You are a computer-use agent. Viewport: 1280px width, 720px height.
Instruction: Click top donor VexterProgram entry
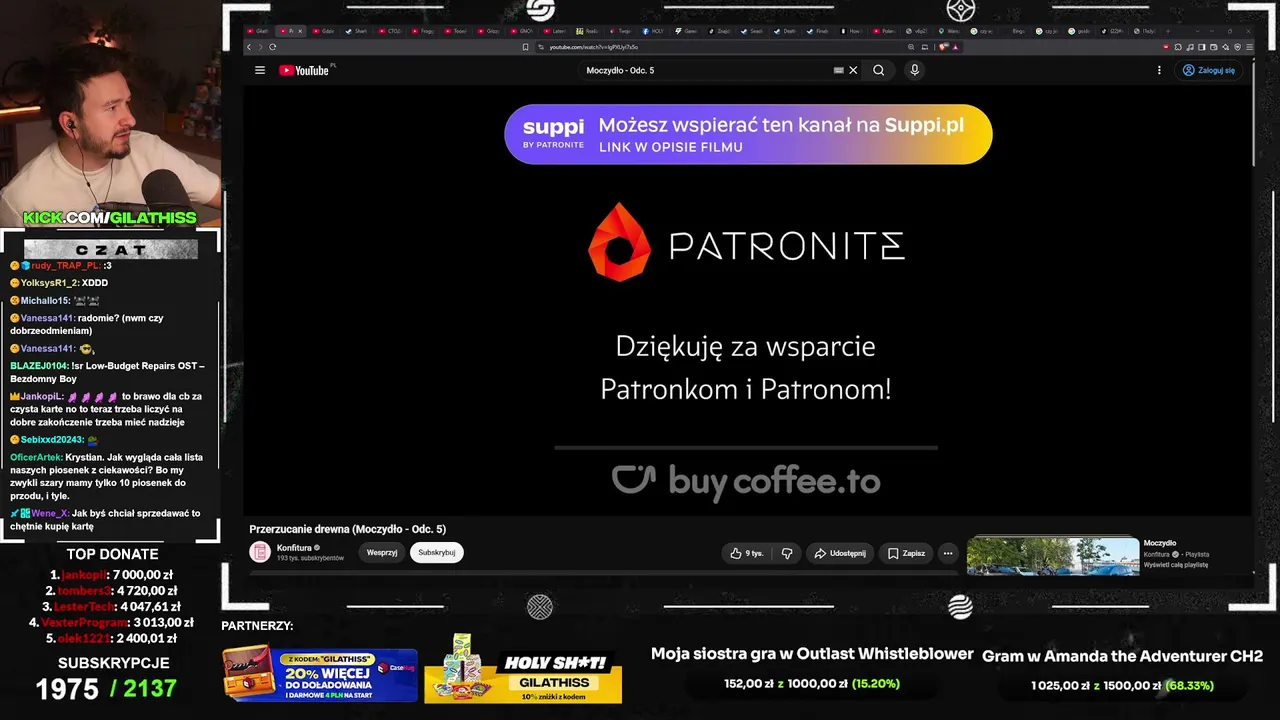coord(112,623)
